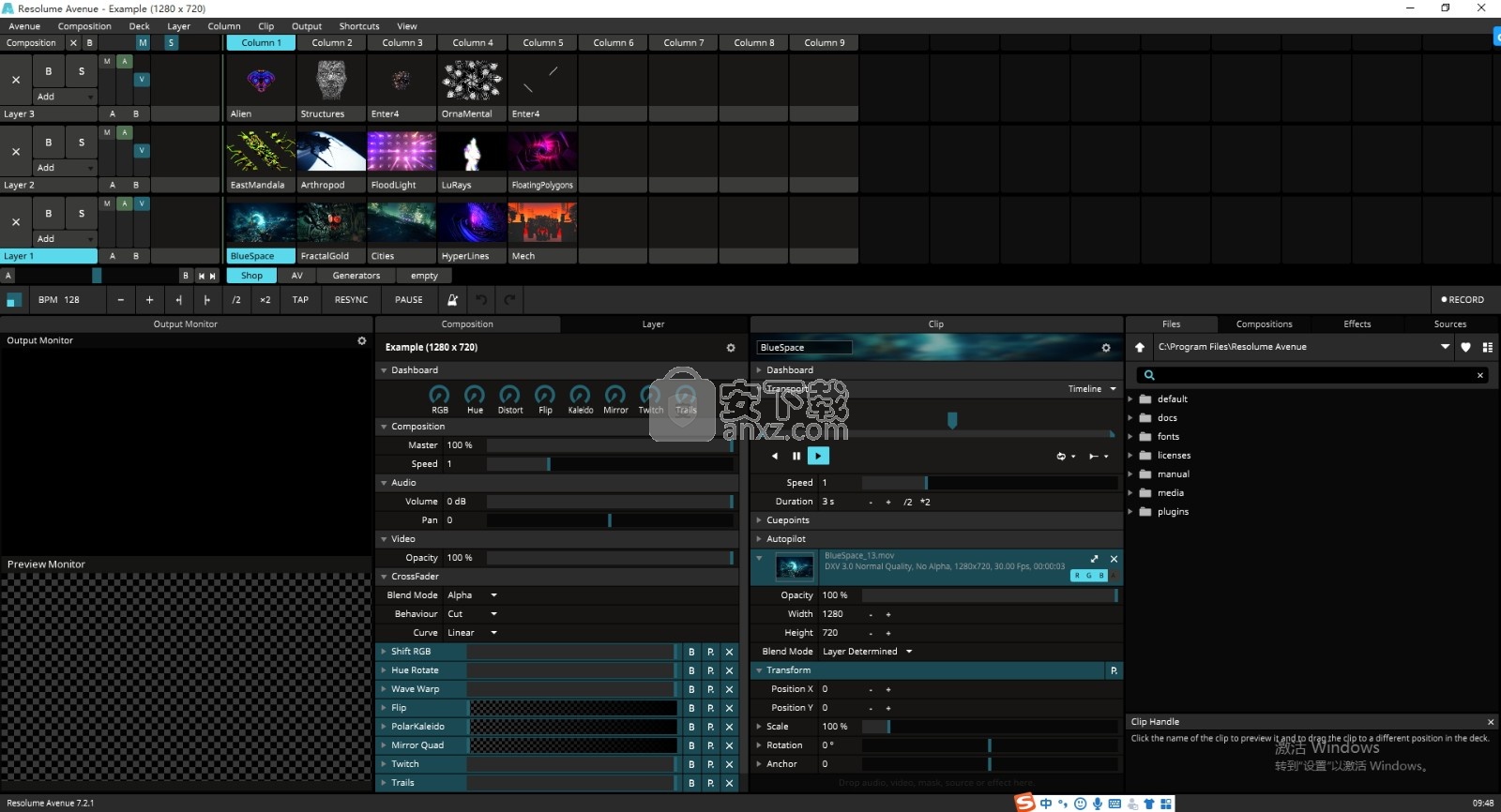Open the Behaviour Cut dropdown
The width and height of the screenshot is (1501, 812).
[472, 614]
